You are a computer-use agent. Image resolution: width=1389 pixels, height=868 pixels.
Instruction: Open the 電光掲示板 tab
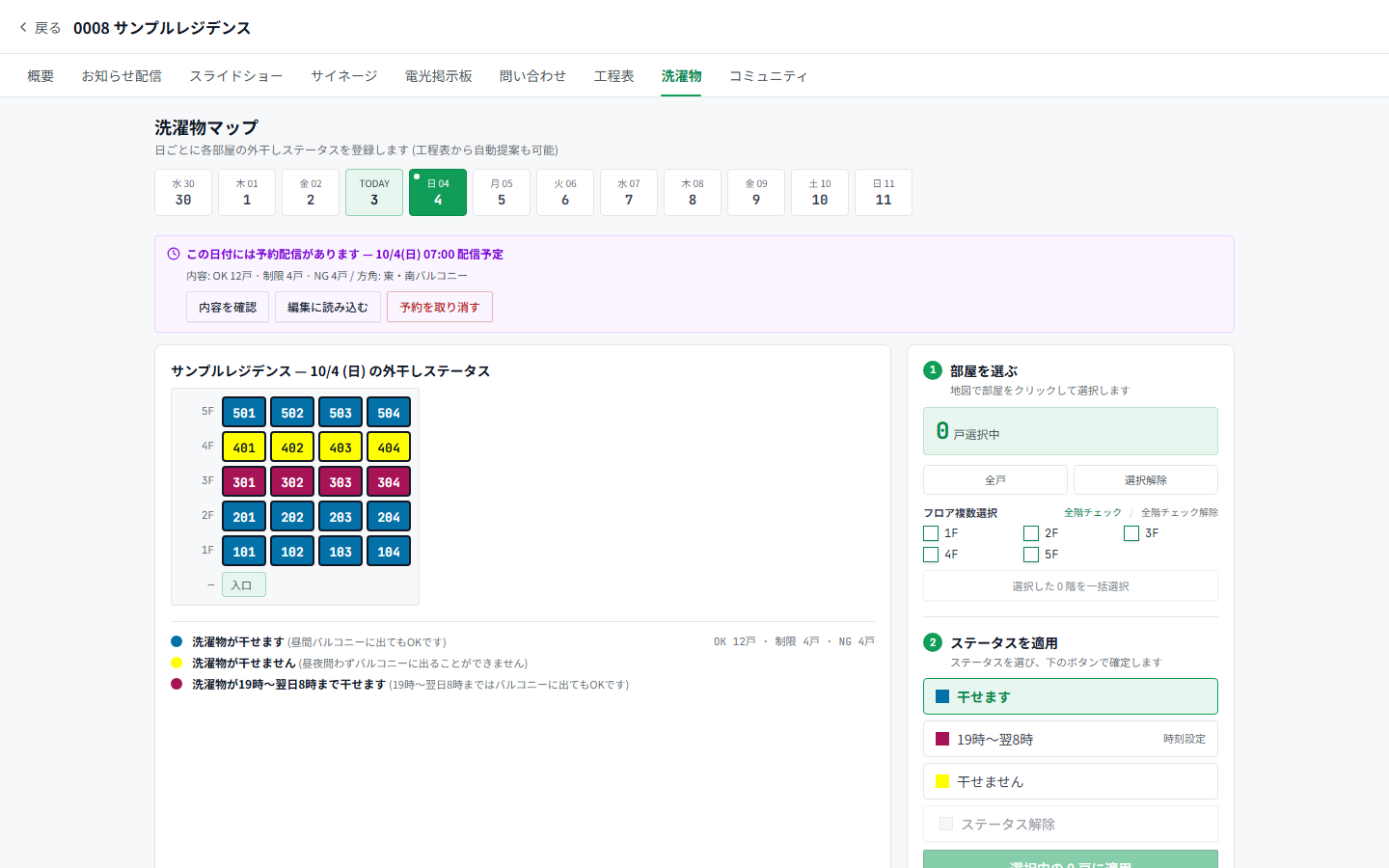(439, 76)
